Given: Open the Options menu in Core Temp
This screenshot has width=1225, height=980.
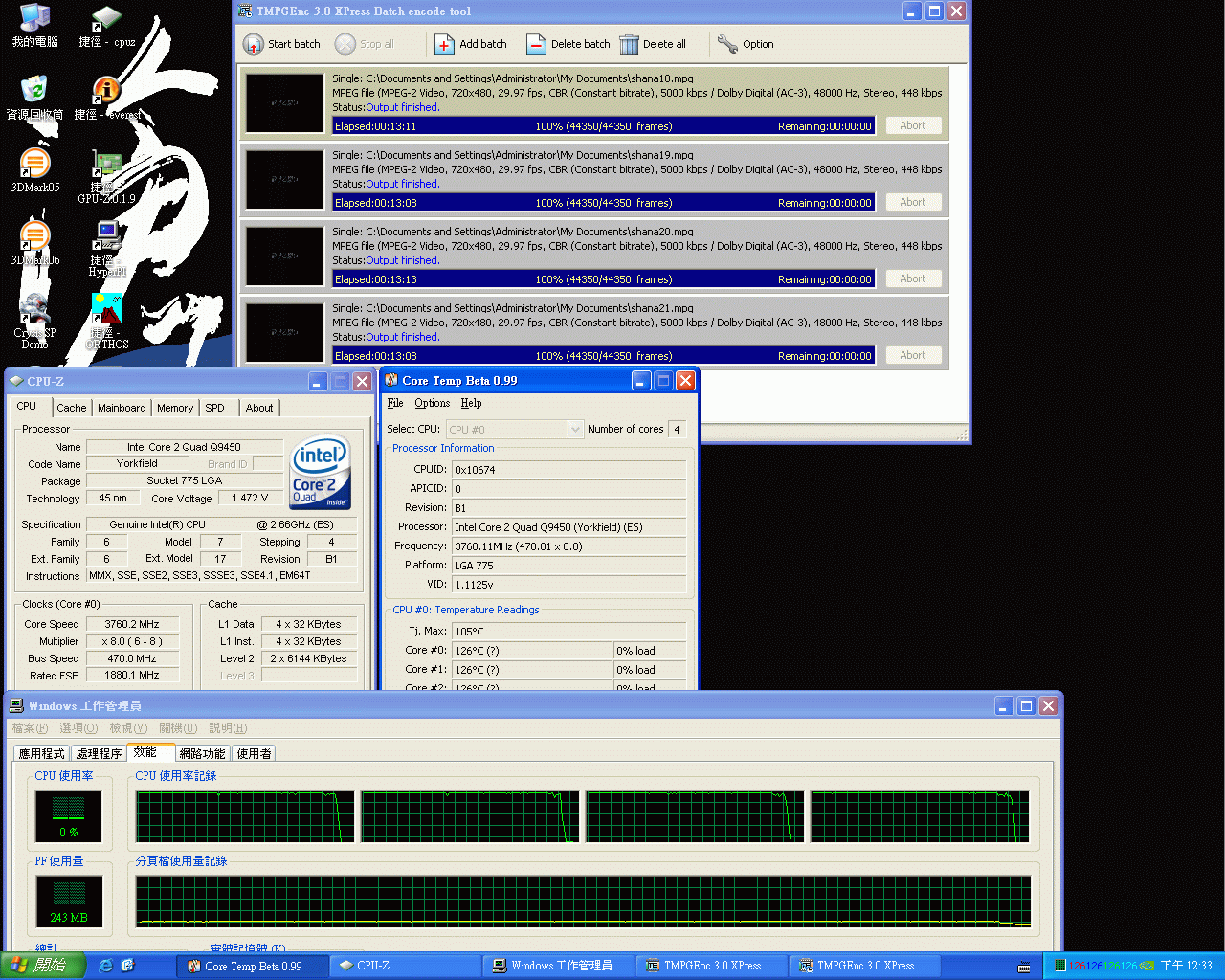Looking at the screenshot, I should (432, 403).
